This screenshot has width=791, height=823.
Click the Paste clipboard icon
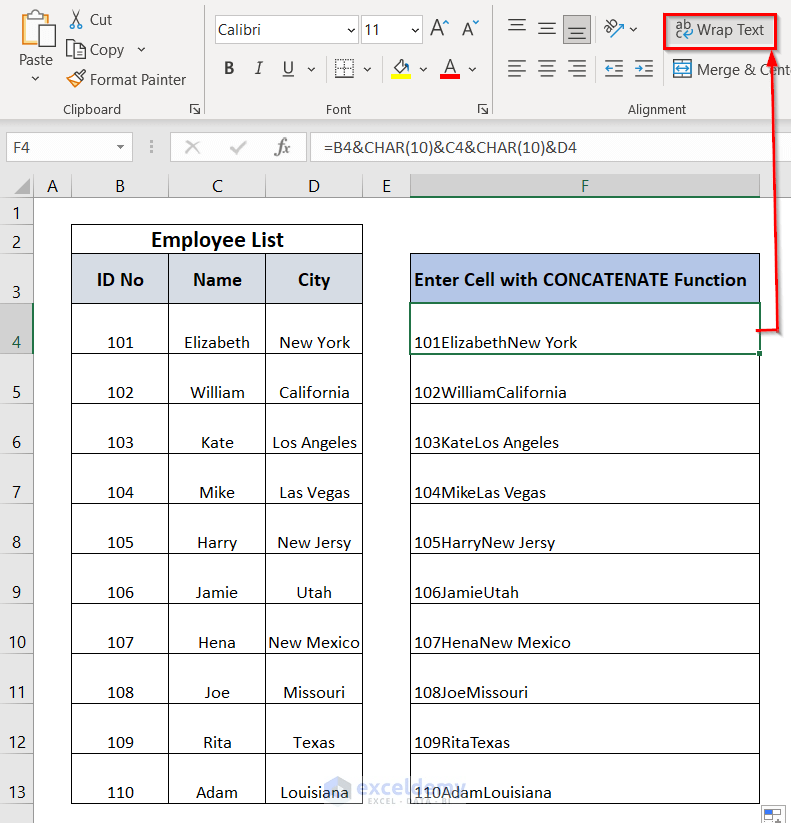[x=37, y=29]
